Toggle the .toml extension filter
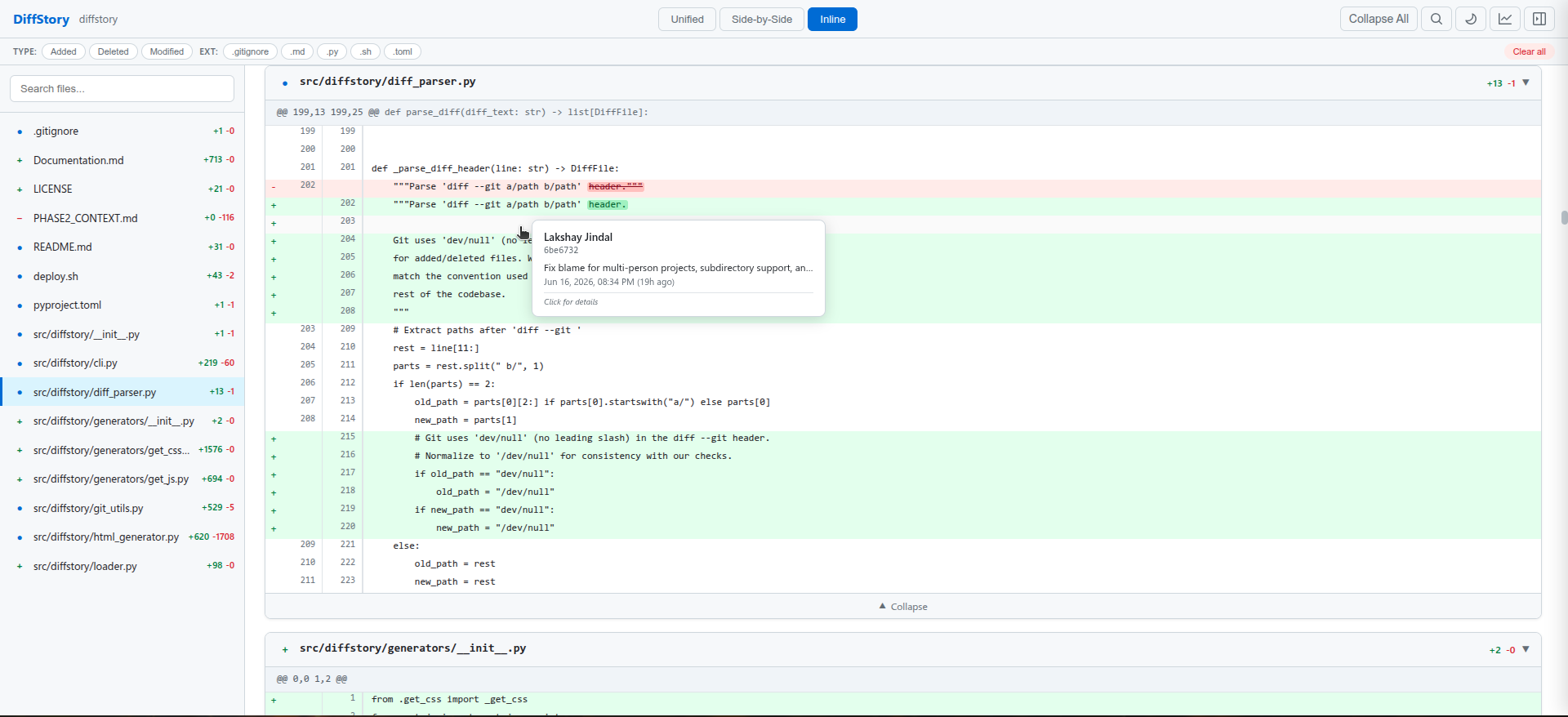1568x717 pixels. (x=403, y=51)
